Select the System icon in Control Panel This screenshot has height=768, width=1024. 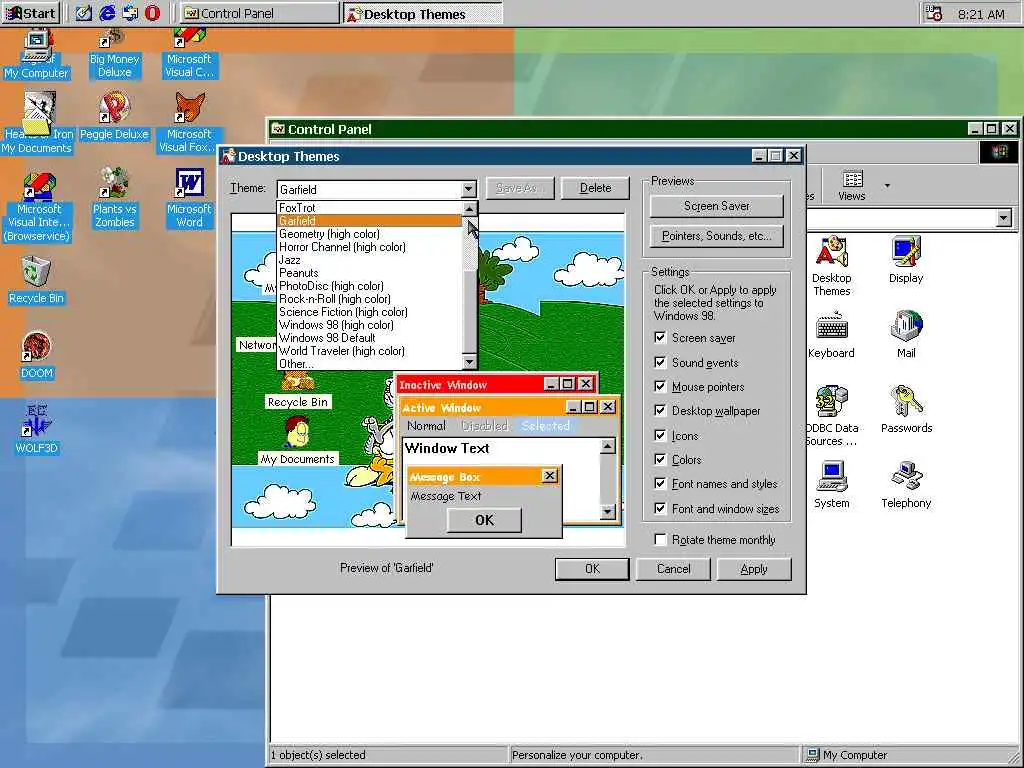click(831, 485)
